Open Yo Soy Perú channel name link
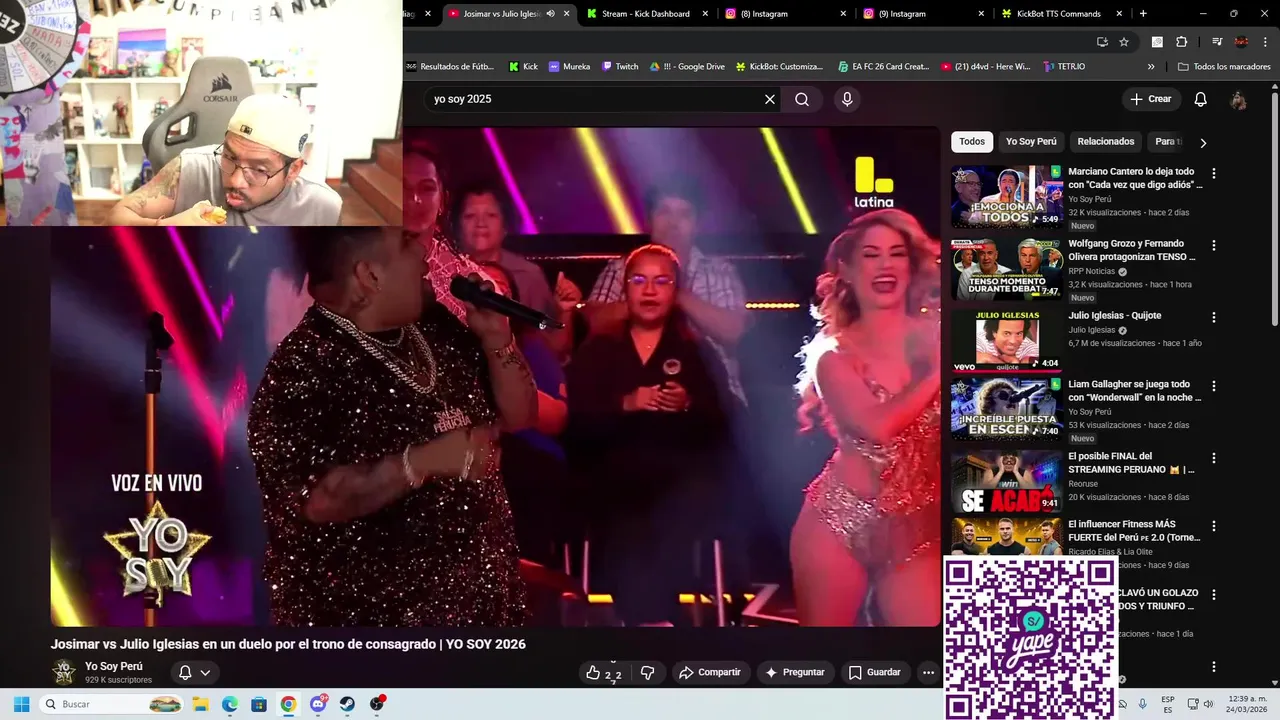The width and height of the screenshot is (1280, 720). pos(114,666)
